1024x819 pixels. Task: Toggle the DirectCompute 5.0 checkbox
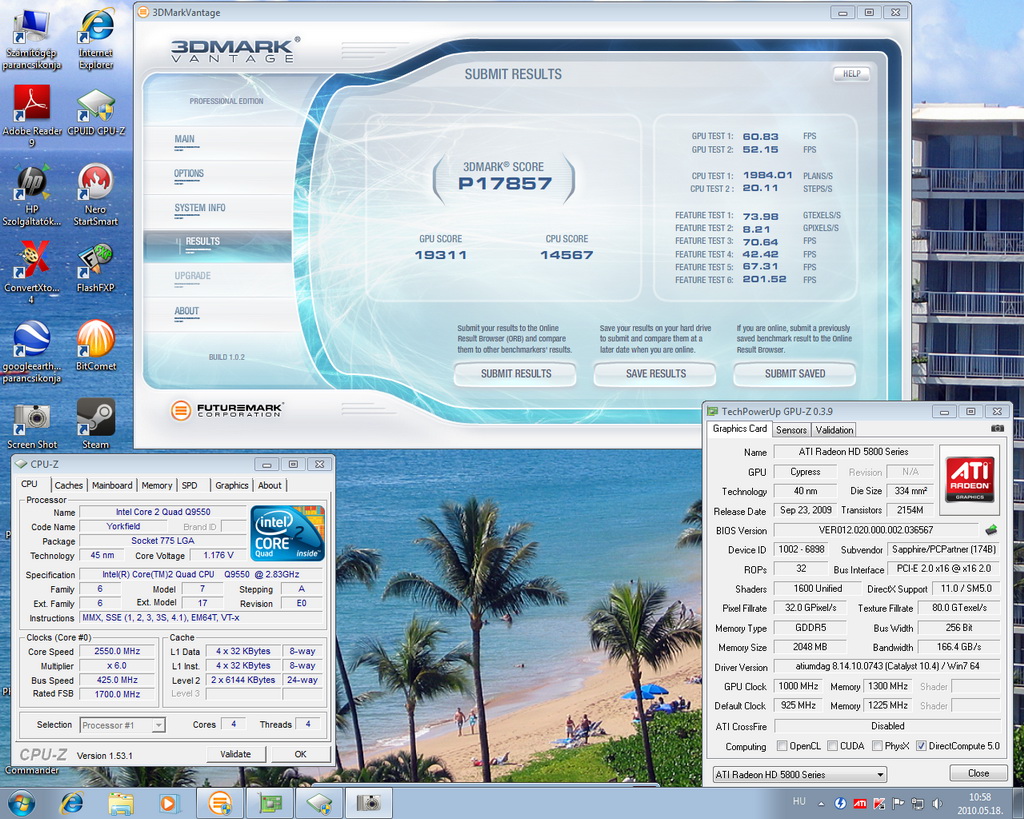tap(921, 746)
